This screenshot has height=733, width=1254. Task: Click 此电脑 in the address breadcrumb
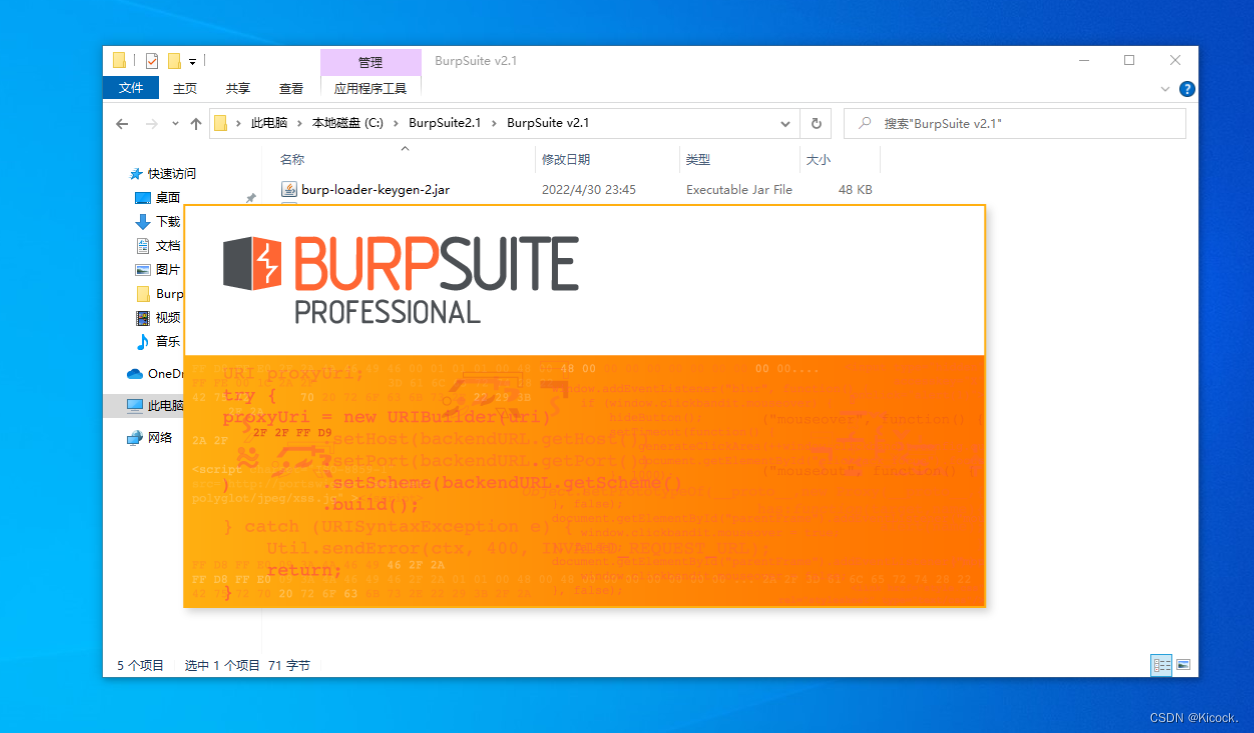click(269, 123)
